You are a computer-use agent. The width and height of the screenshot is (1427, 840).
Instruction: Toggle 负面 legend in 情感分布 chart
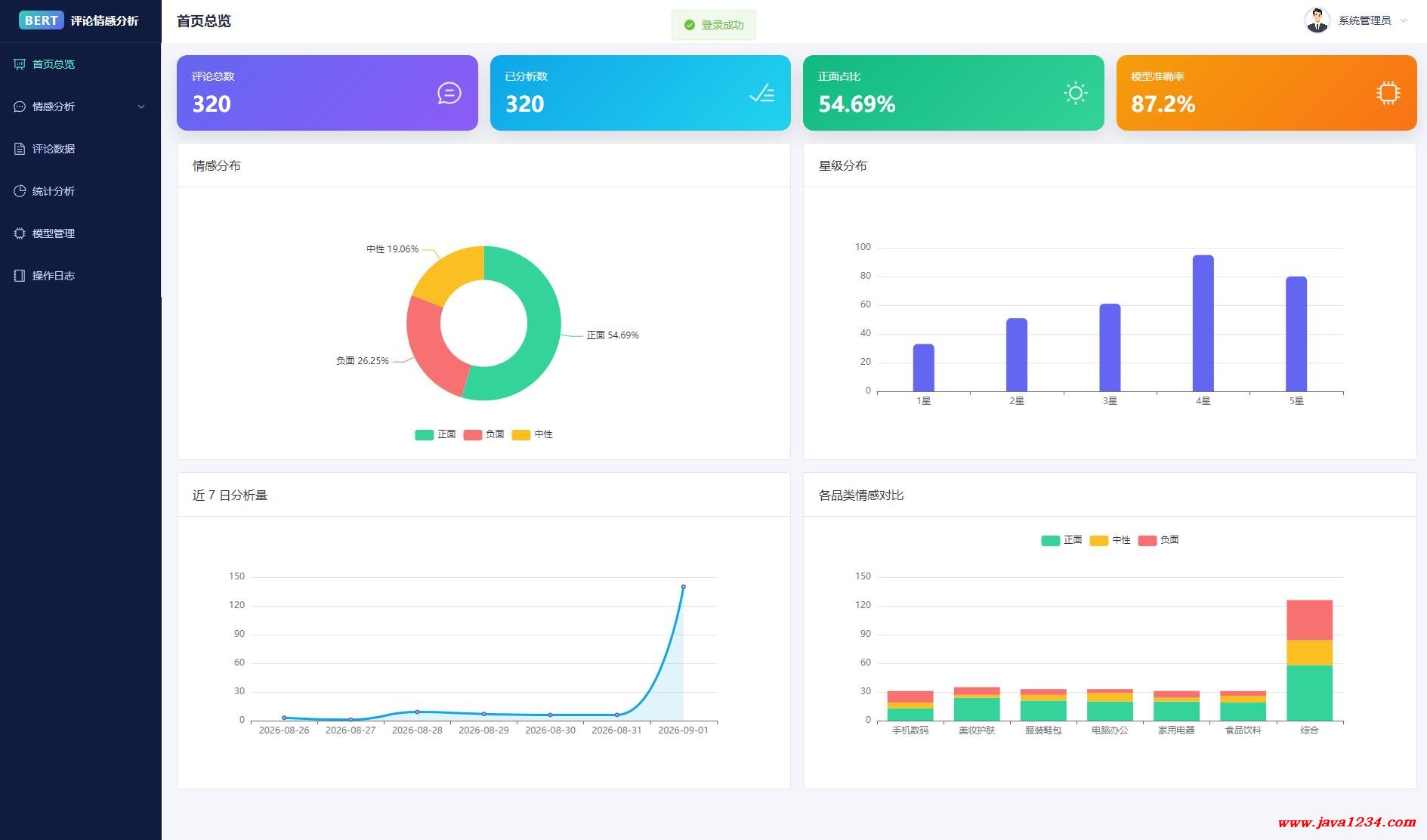point(483,434)
